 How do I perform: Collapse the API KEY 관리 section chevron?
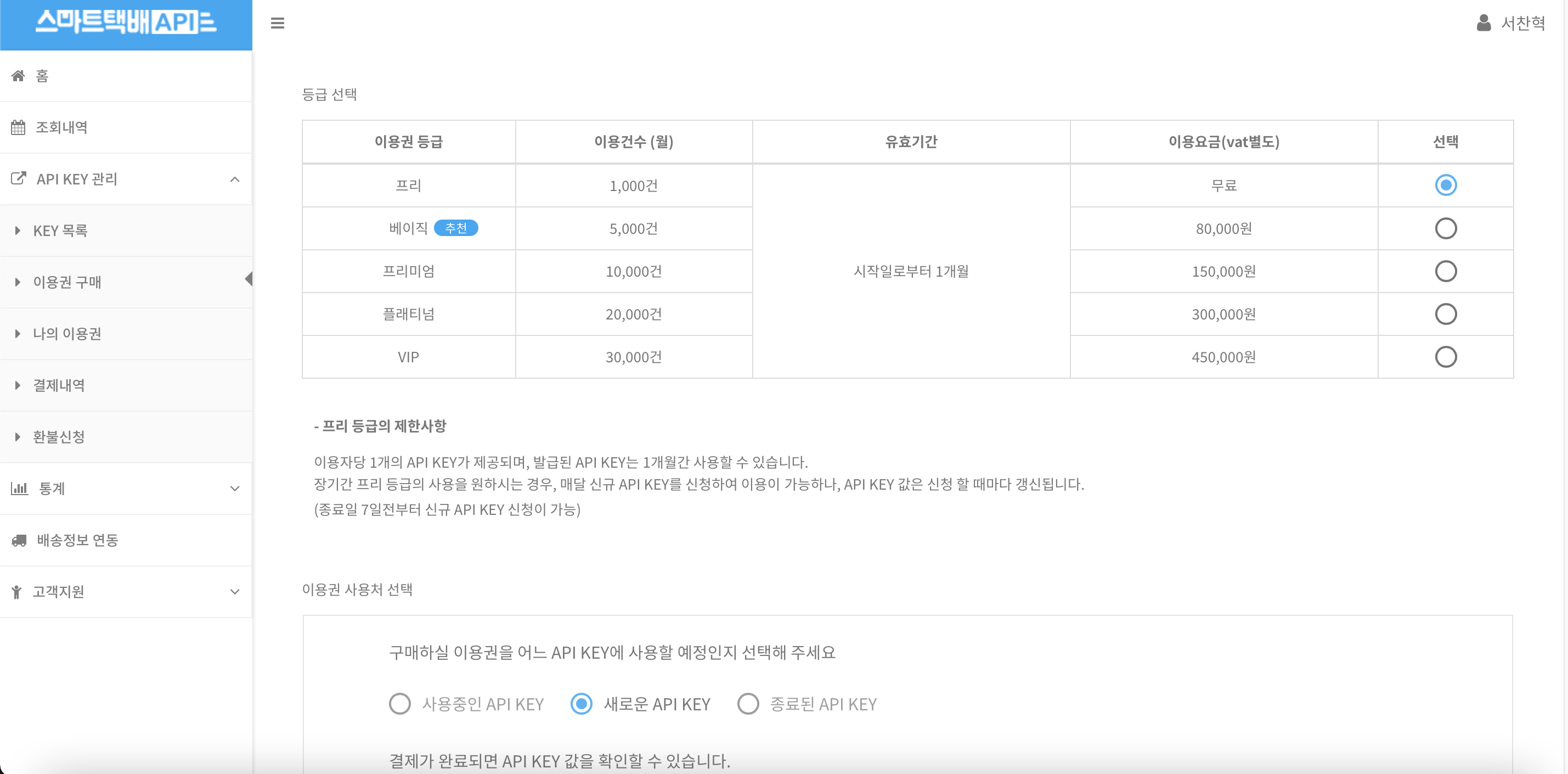coord(235,179)
